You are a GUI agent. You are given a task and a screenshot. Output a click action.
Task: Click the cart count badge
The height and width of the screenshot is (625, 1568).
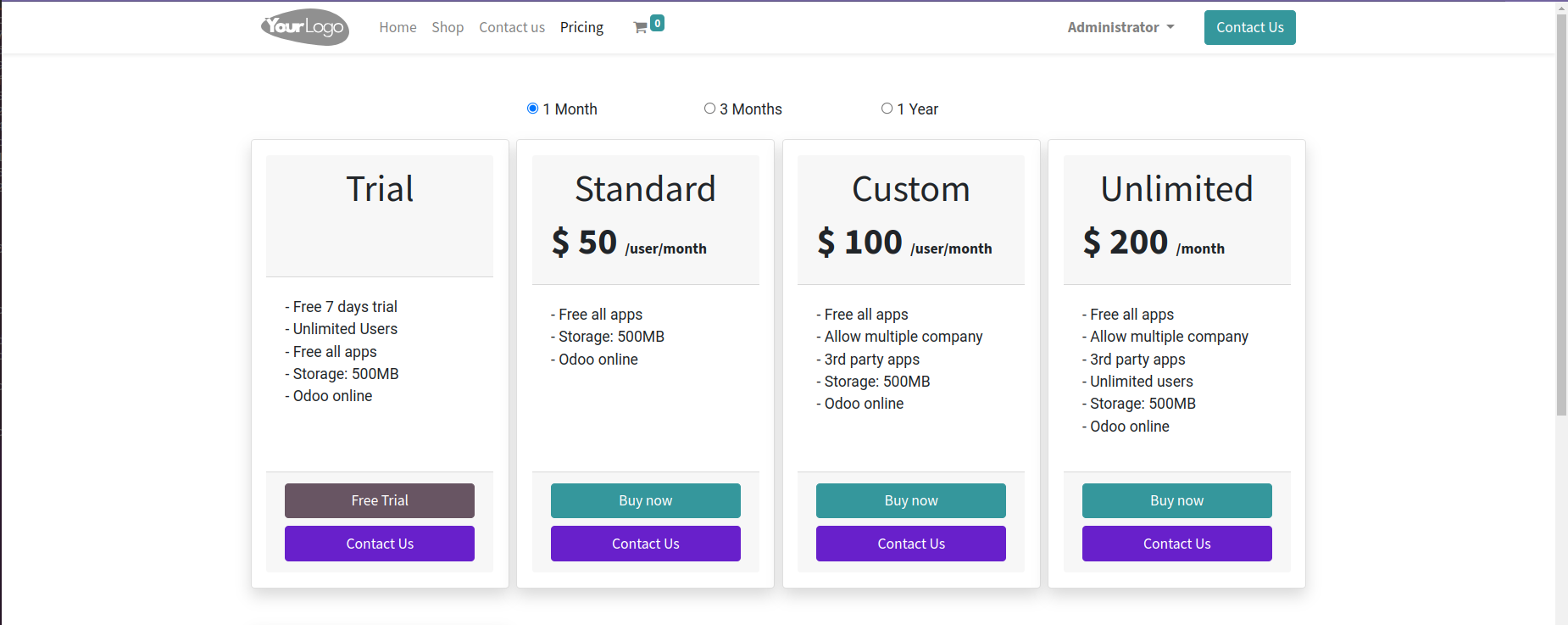657,23
